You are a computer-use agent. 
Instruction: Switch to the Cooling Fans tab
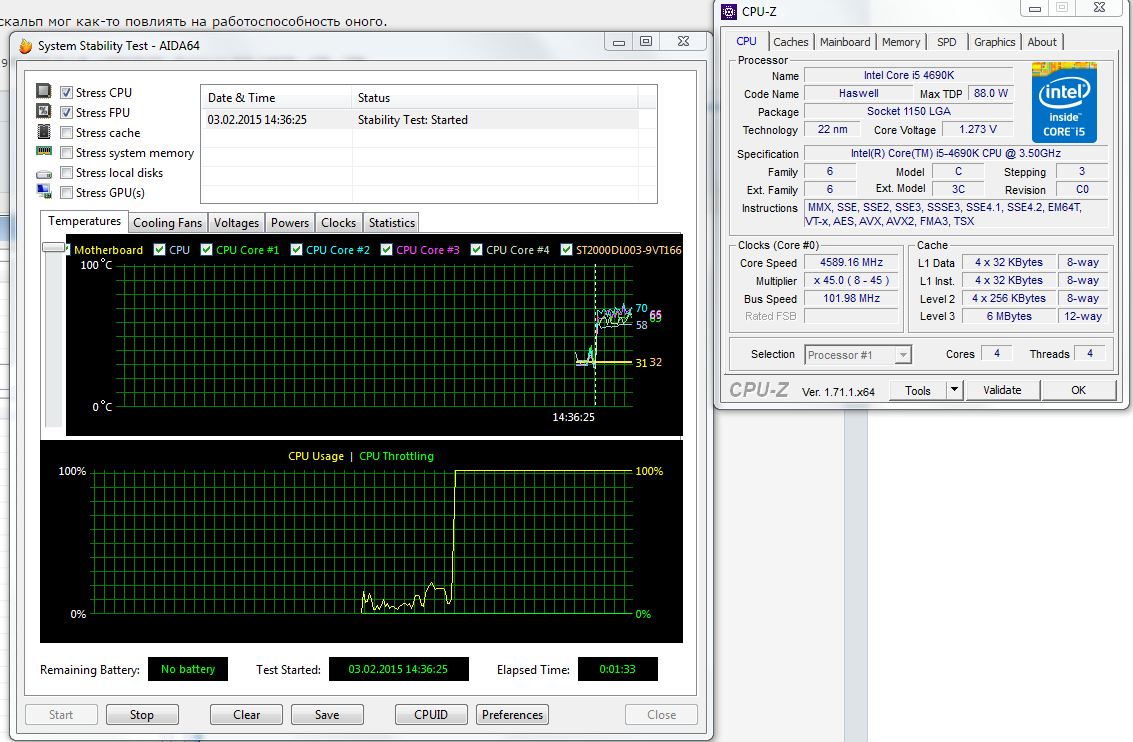168,223
